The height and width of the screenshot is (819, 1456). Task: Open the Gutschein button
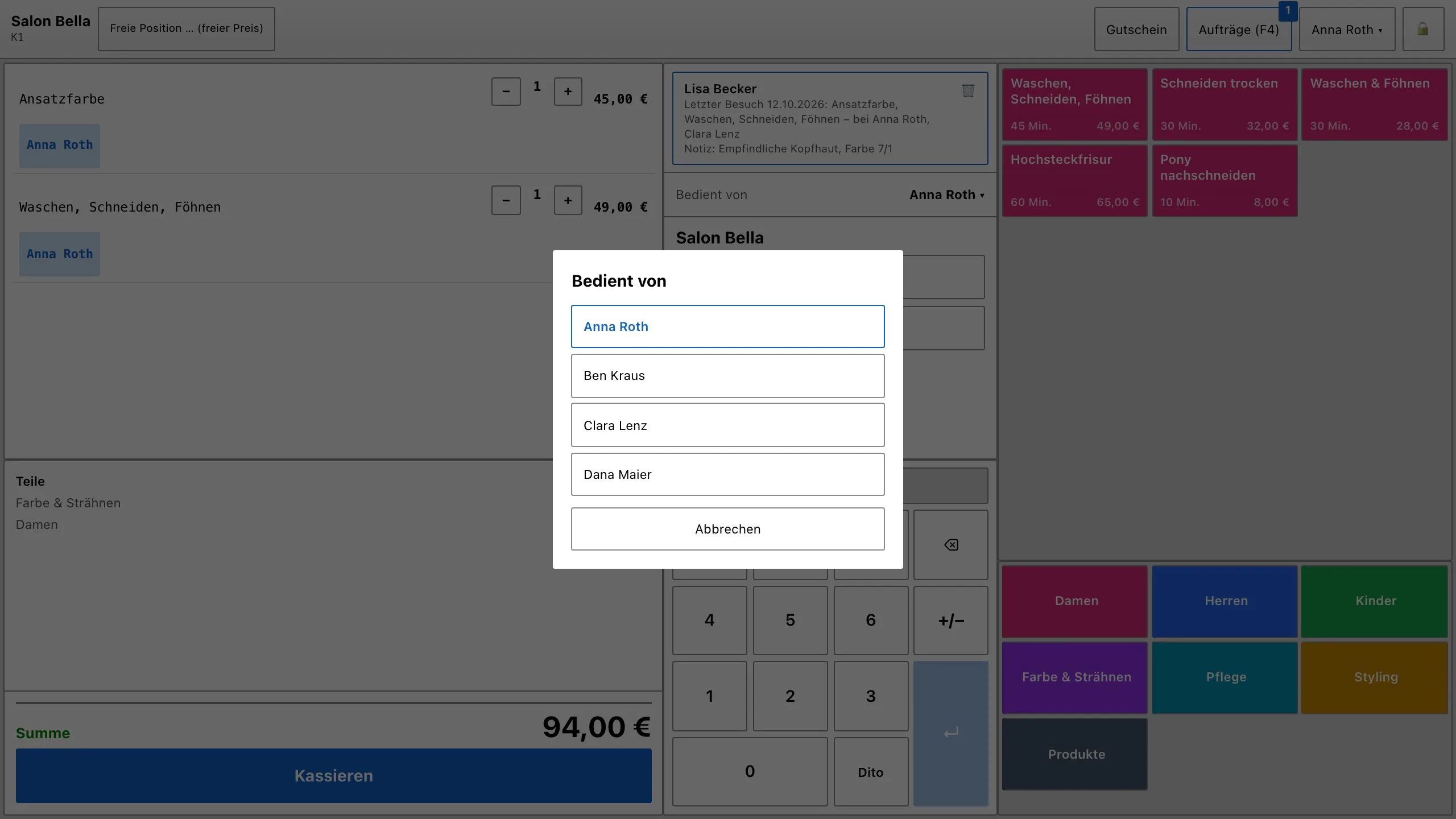pos(1136,29)
